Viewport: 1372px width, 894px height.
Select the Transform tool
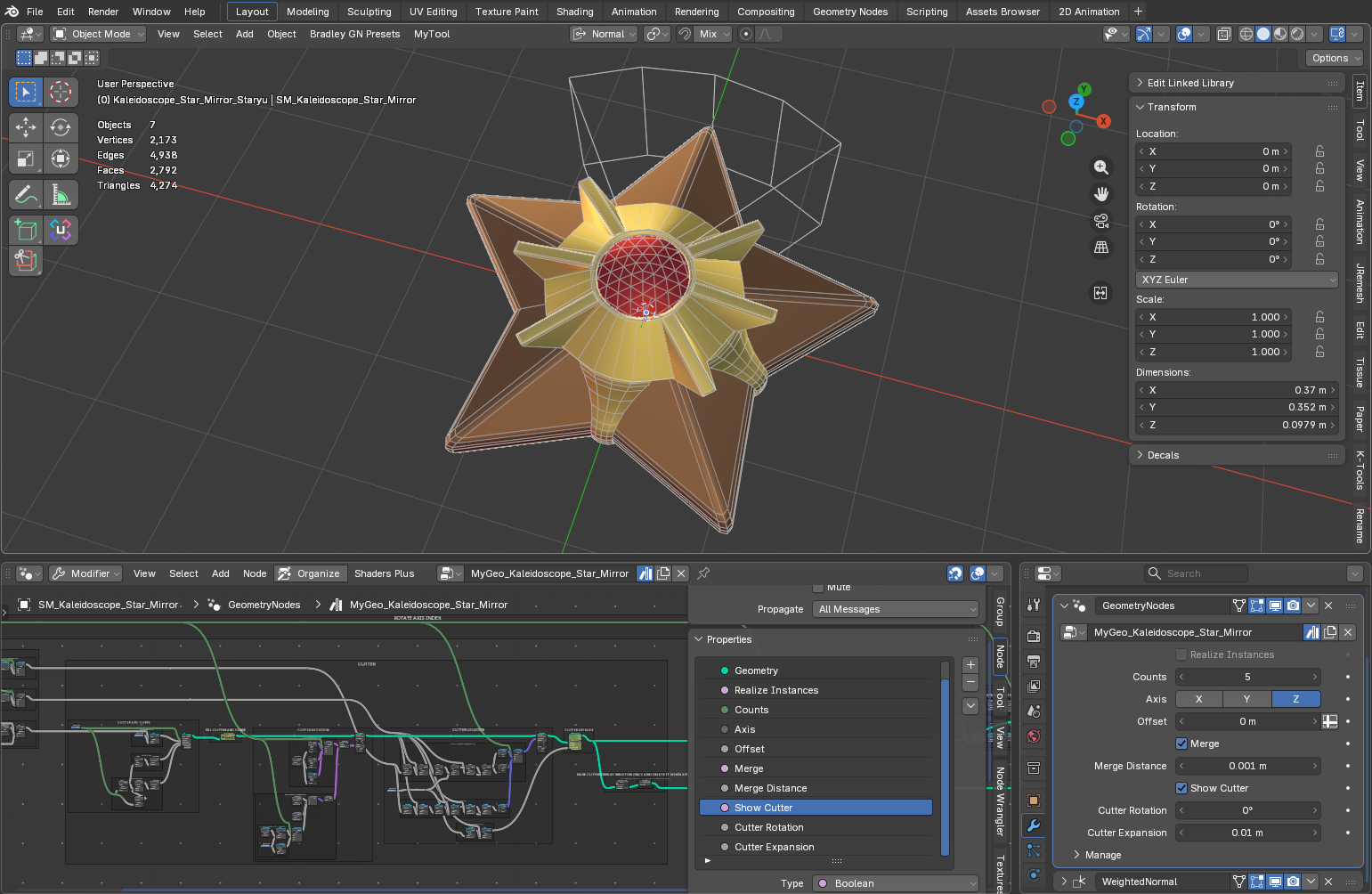coord(61,158)
